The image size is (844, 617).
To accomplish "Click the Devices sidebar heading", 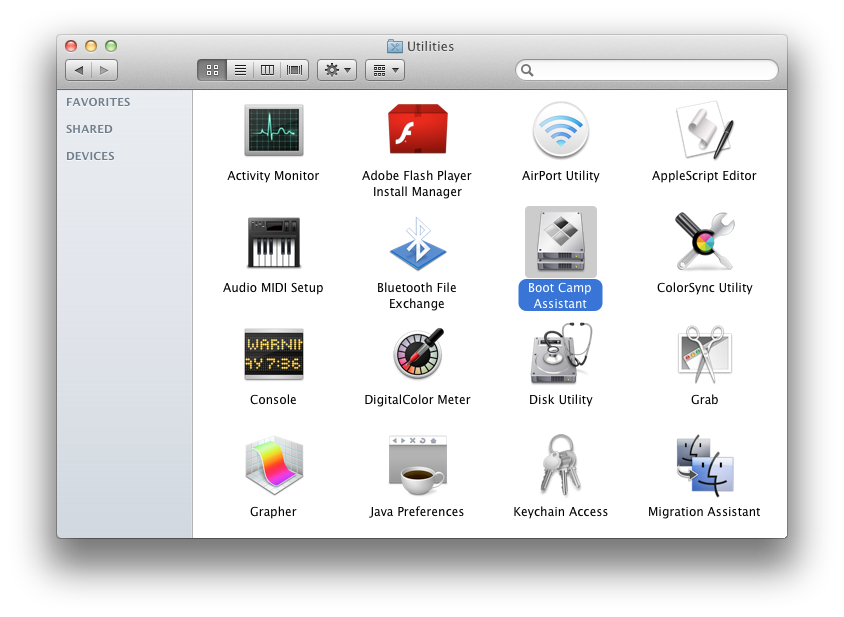I will 90,156.
